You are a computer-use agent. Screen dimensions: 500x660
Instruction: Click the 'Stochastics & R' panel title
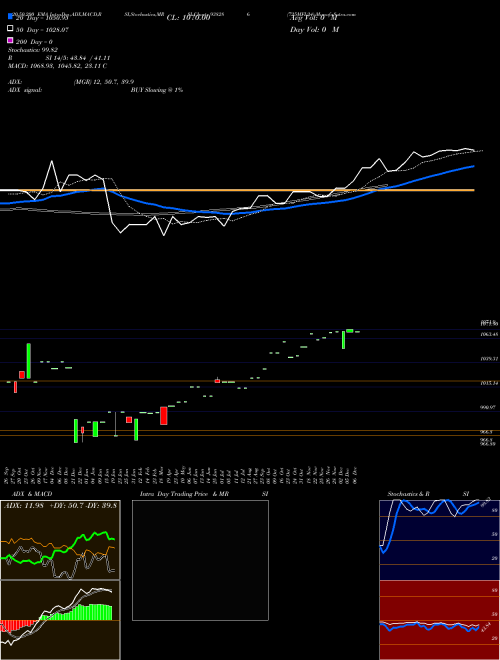(408, 494)
